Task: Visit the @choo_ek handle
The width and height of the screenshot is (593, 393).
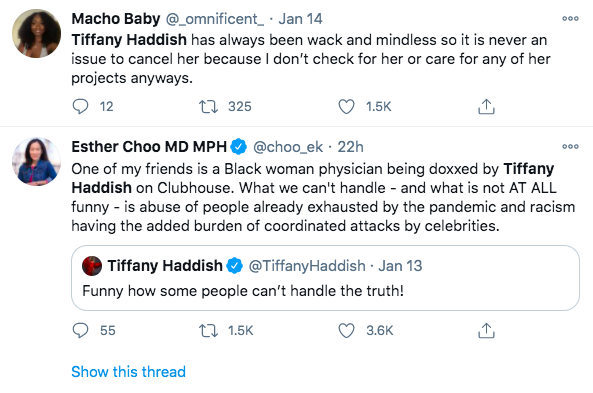Action: tap(288, 147)
